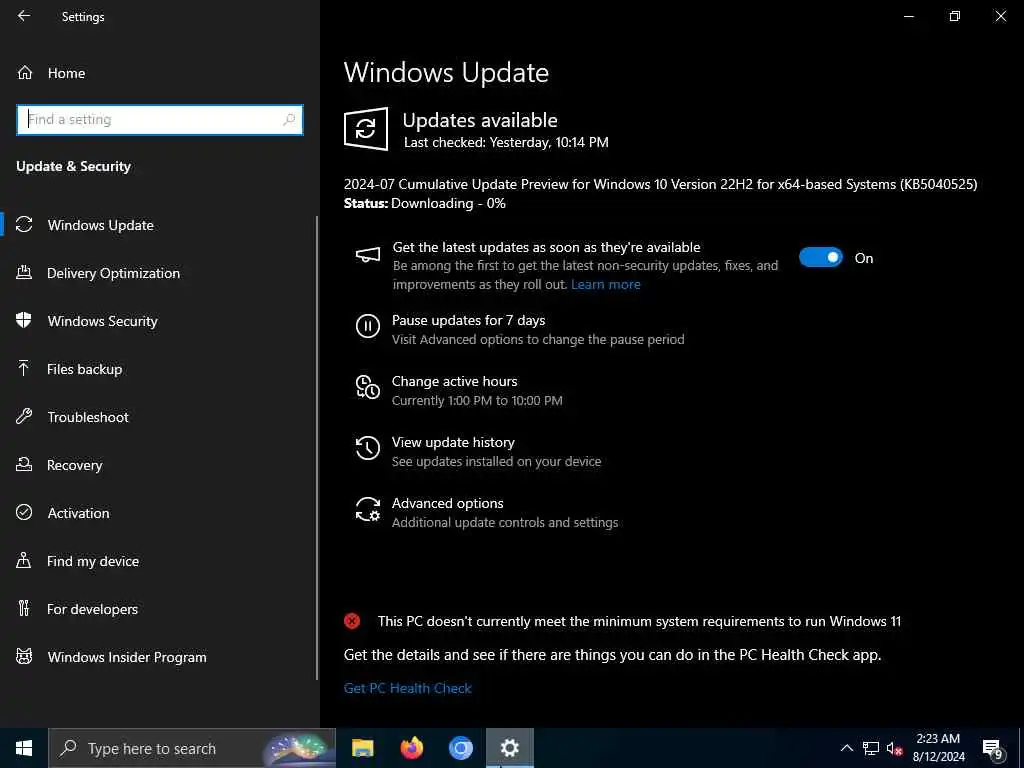Click the pause icon beside Pause updates
The height and width of the screenshot is (768, 1024).
click(x=368, y=325)
